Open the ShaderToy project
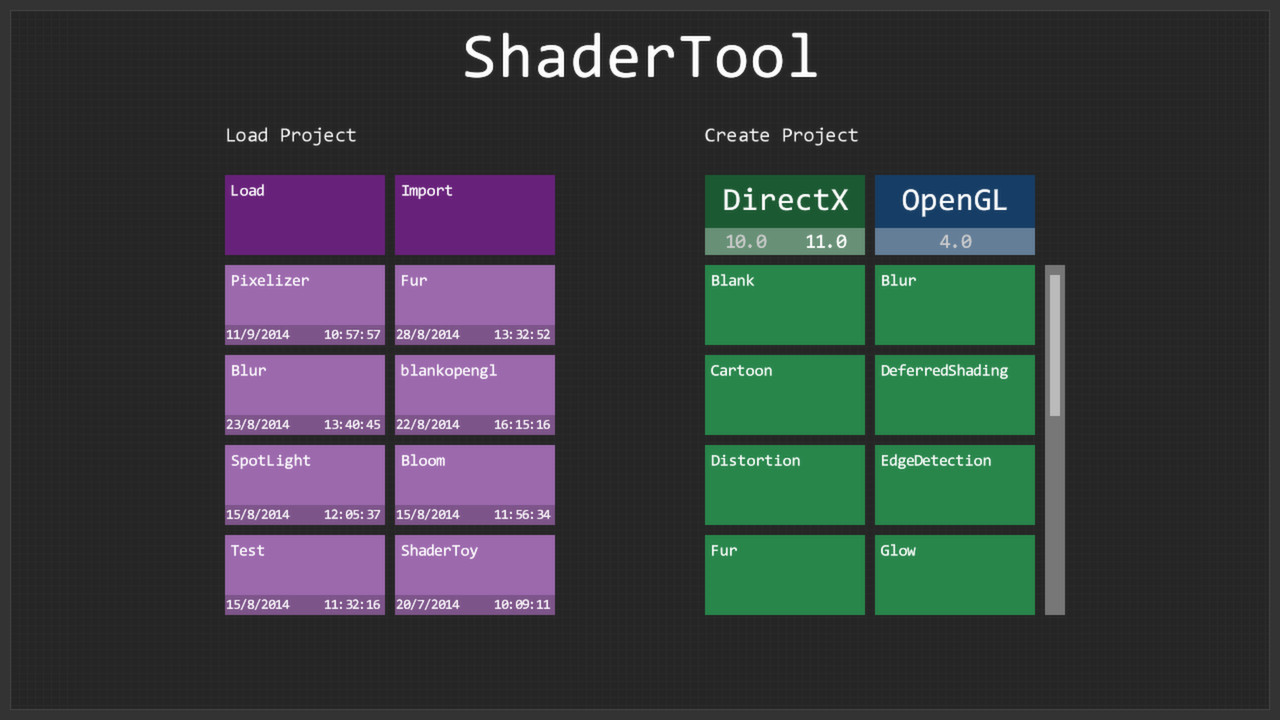 click(x=474, y=570)
